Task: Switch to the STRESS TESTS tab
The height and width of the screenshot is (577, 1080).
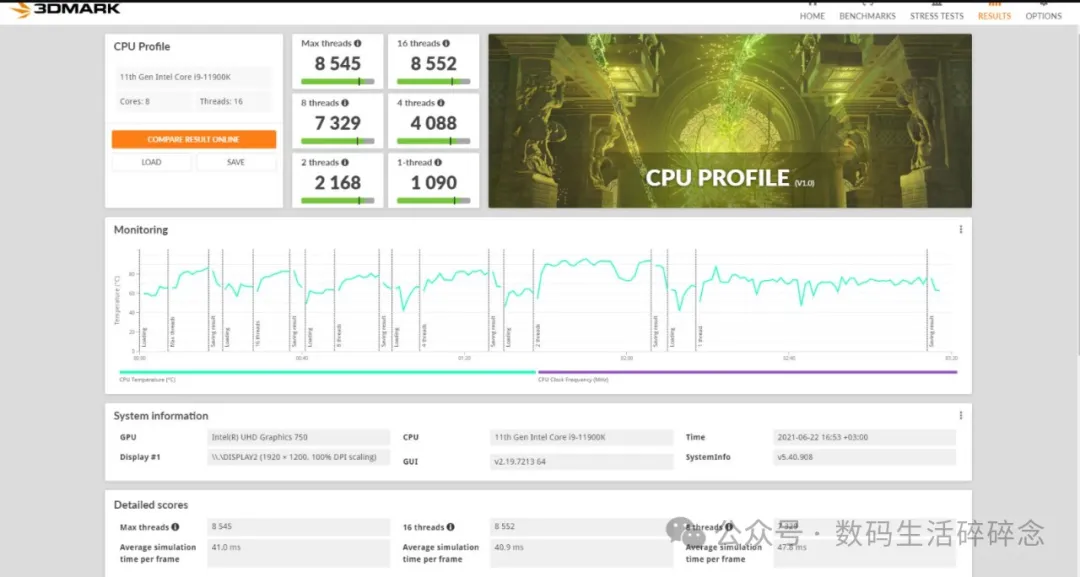Action: pyautogui.click(x=937, y=16)
